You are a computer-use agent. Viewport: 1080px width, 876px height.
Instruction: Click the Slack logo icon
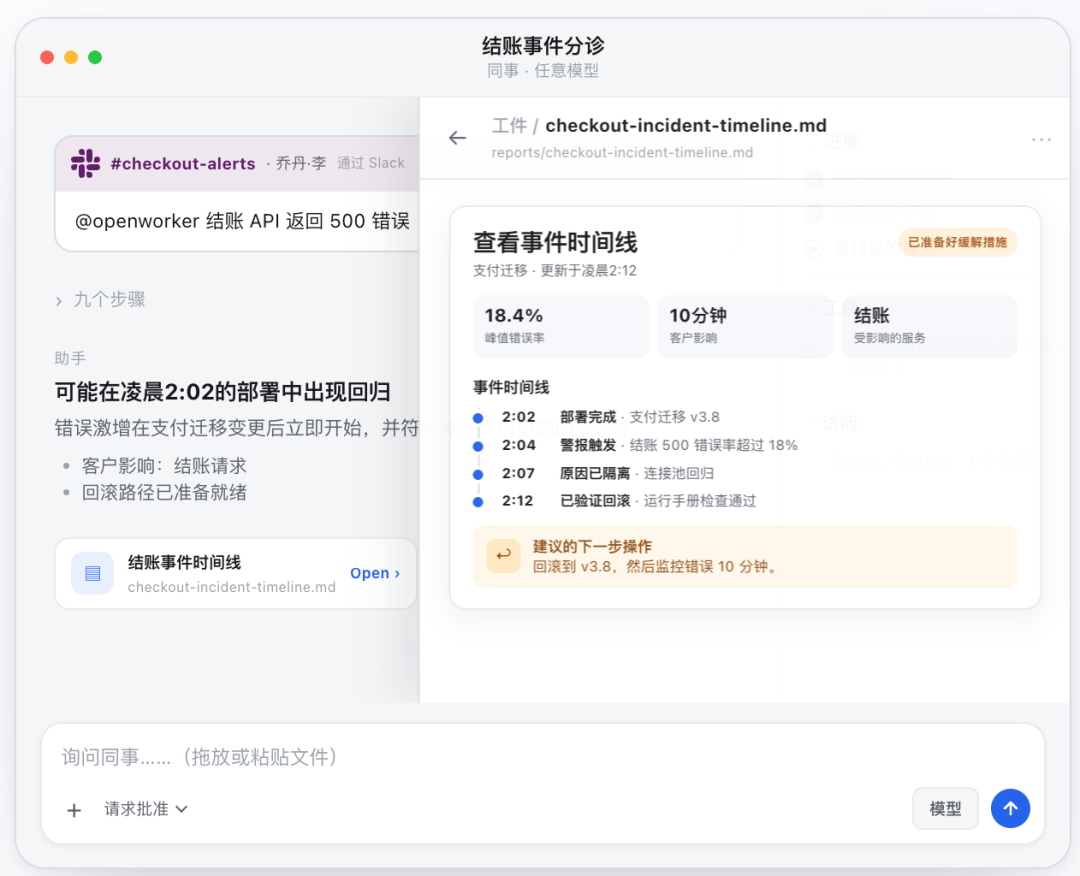coord(85,163)
